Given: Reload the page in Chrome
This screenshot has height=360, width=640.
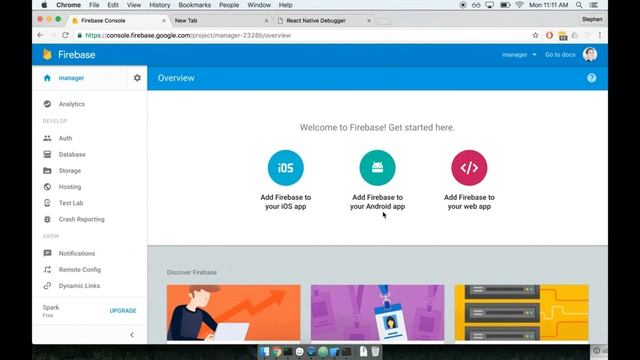Looking at the screenshot, I should click(x=65, y=36).
